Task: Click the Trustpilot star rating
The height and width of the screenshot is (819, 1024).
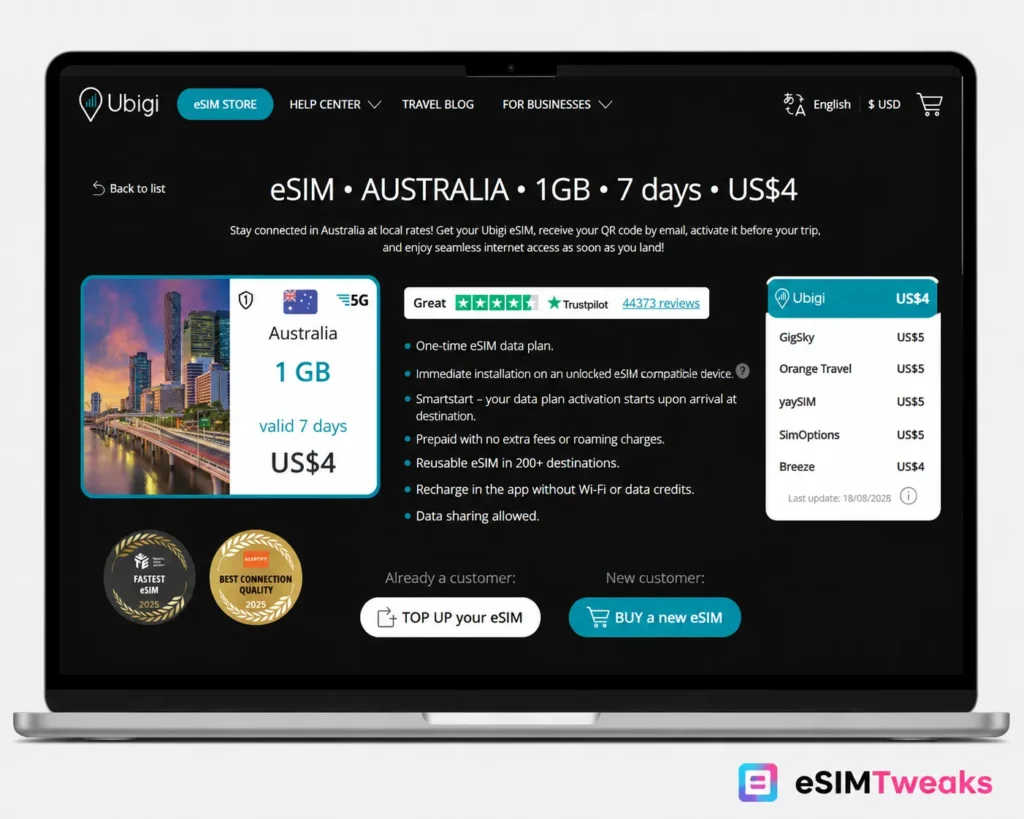Action: click(496, 303)
